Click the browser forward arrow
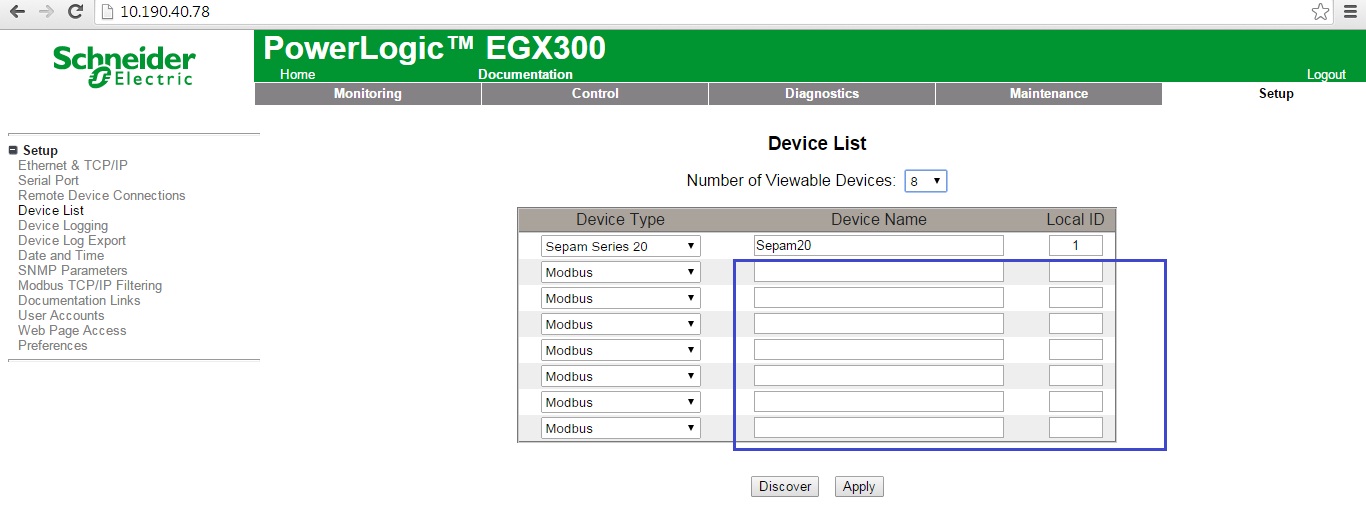Image resolution: width=1366 pixels, height=514 pixels. coord(46,12)
